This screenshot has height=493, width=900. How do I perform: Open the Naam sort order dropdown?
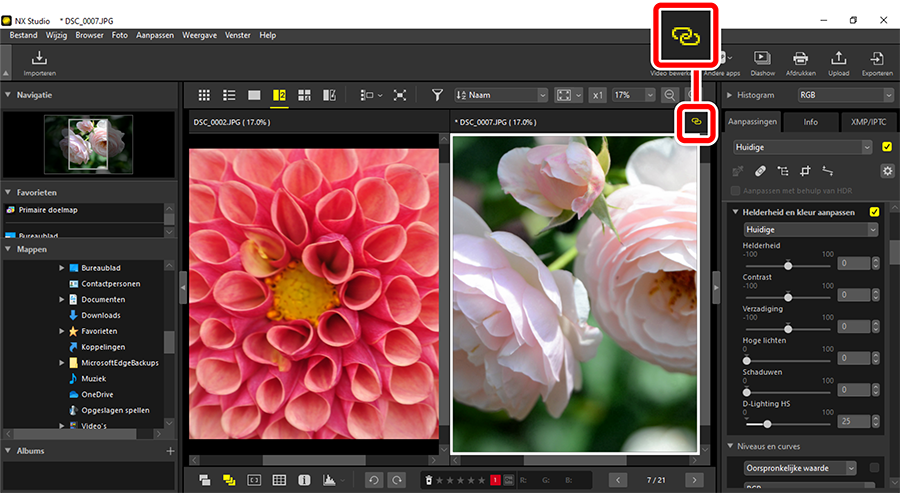coord(501,95)
